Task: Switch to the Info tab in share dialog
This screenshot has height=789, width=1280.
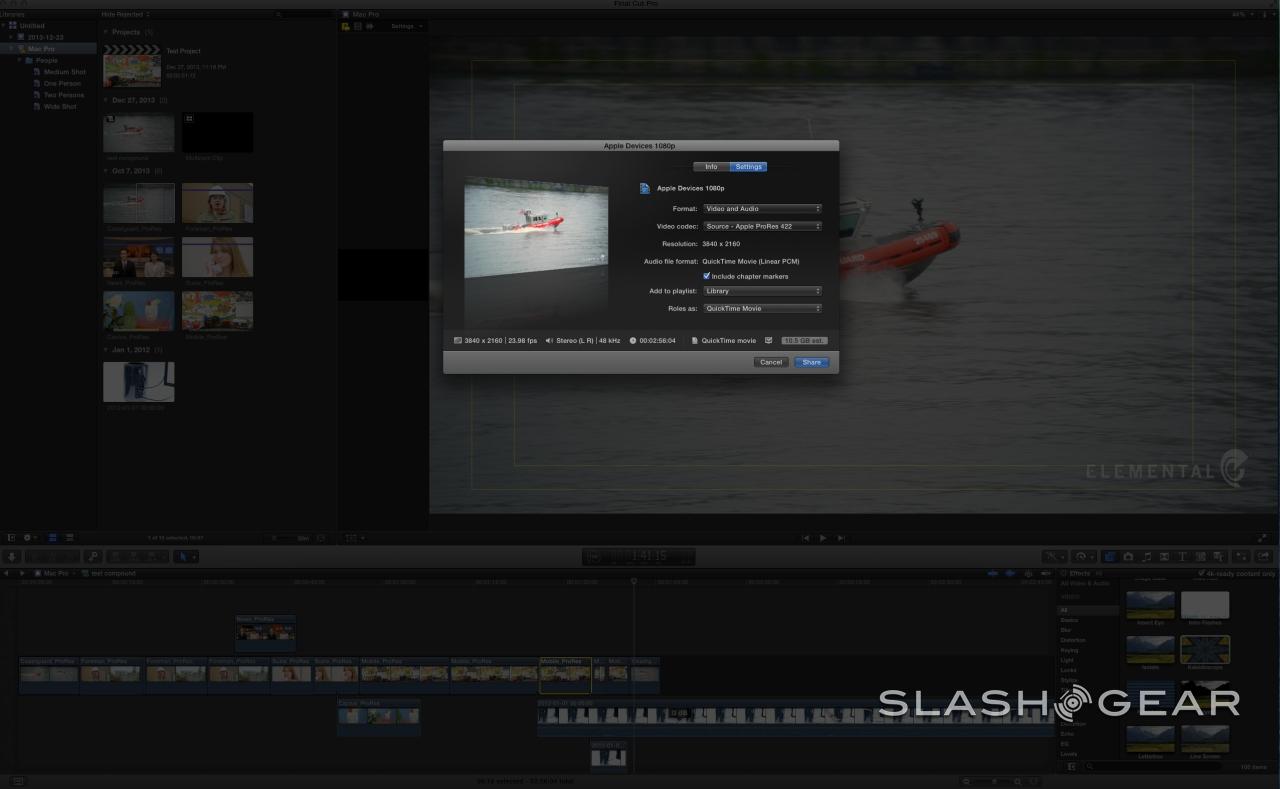Action: click(711, 167)
